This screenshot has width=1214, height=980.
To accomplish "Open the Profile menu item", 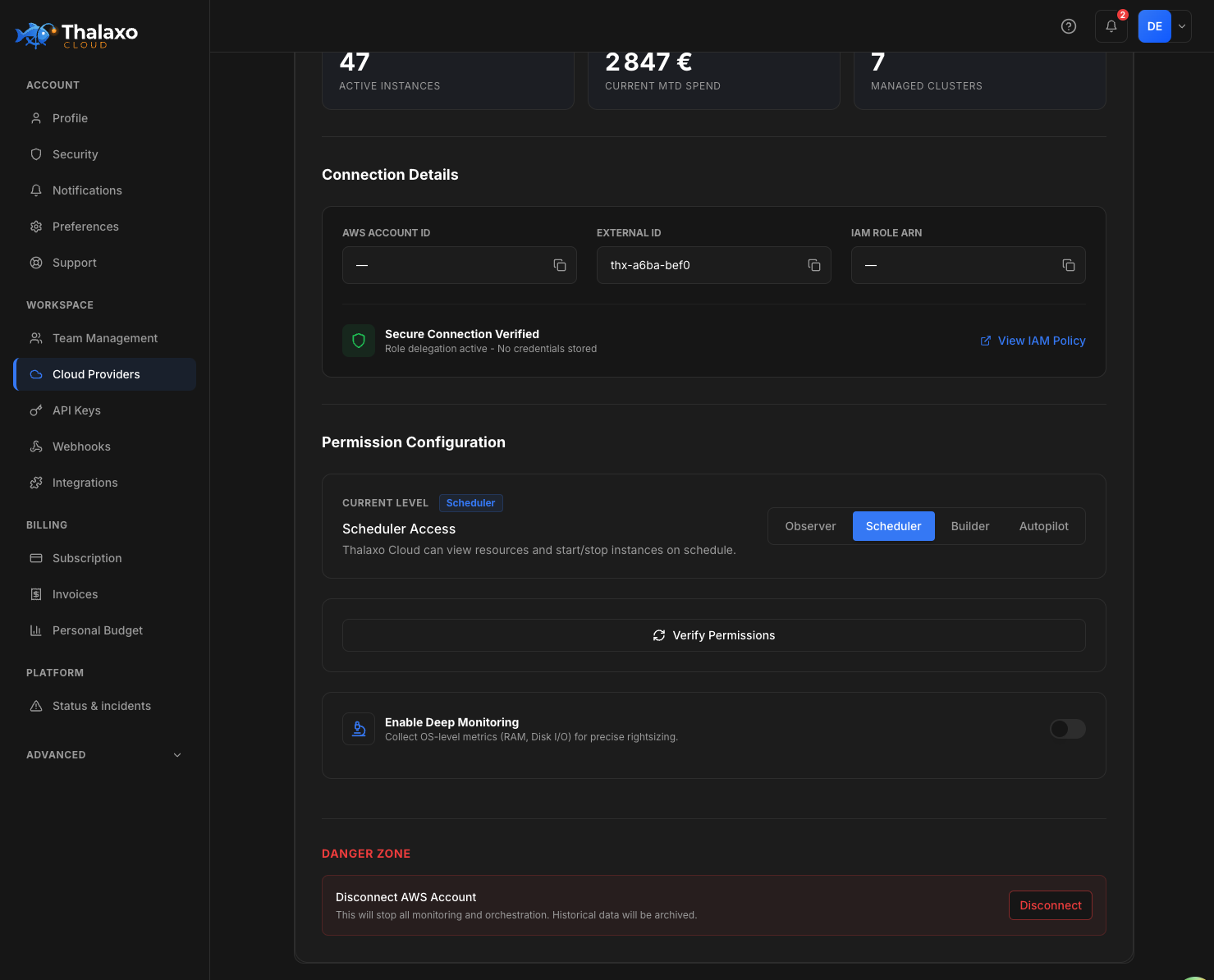I will coord(104,118).
